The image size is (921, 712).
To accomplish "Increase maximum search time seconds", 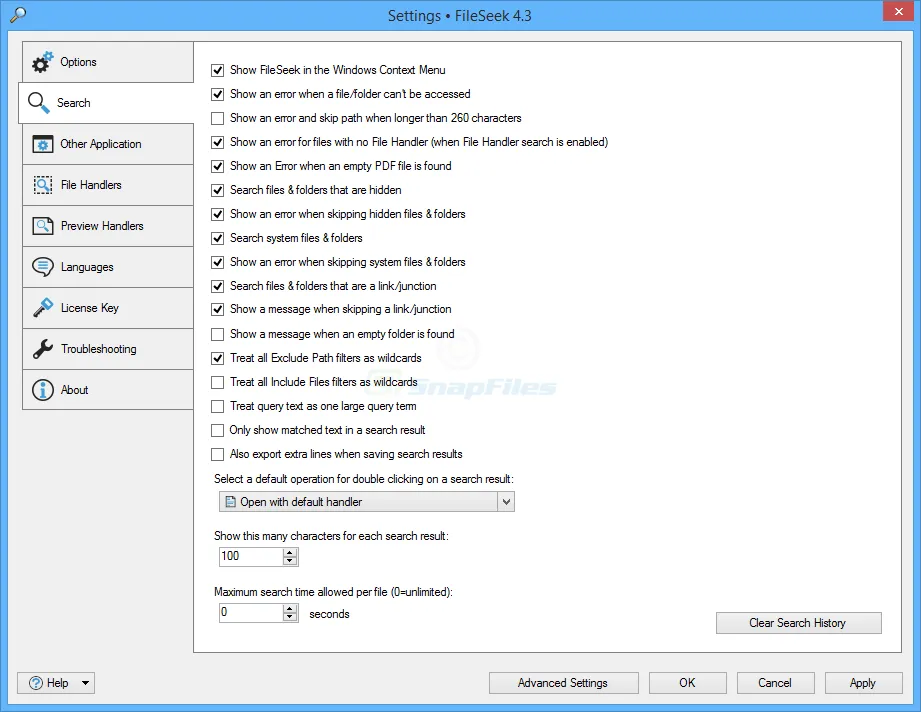I will (290, 609).
